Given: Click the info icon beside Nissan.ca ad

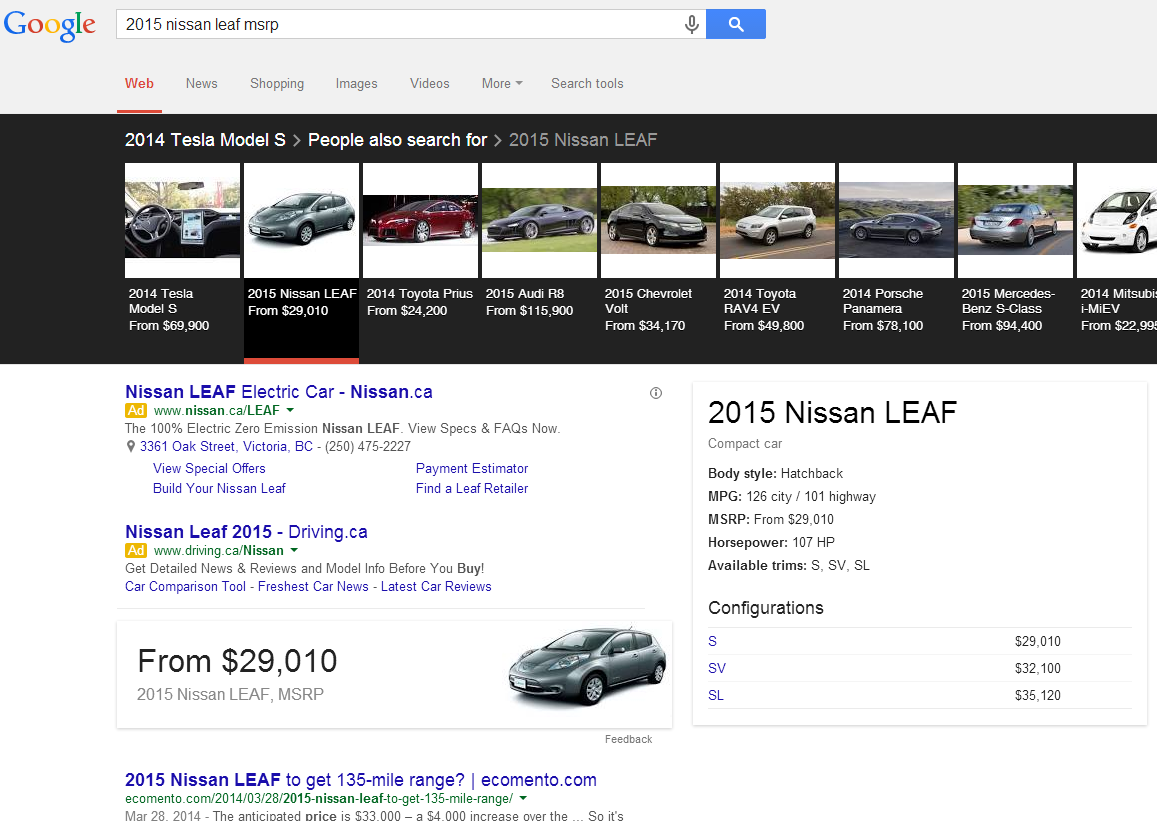Looking at the screenshot, I should tap(656, 393).
